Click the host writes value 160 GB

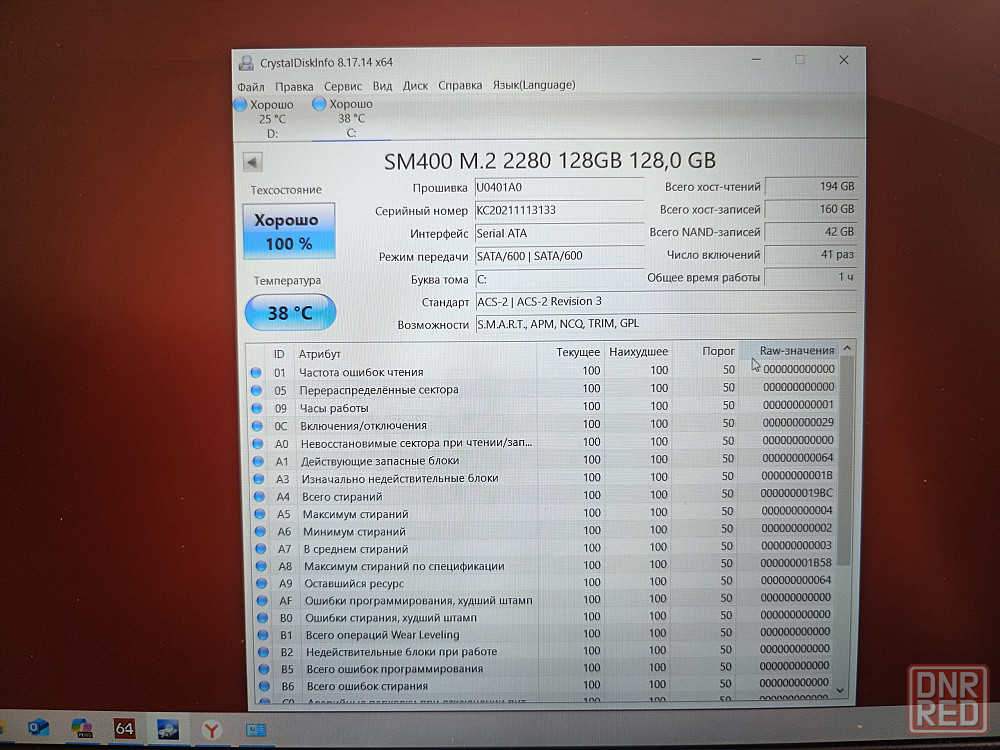pos(811,209)
